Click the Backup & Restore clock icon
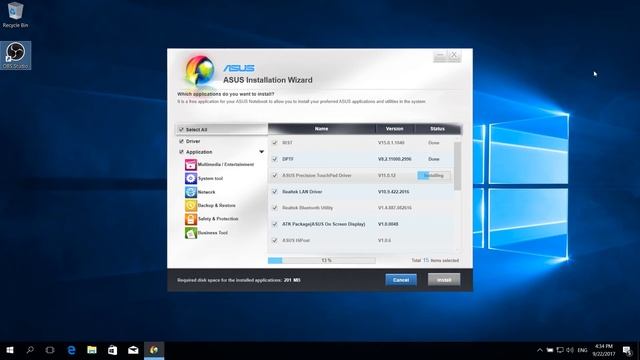Screen dimensions: 640x360 tap(191, 205)
